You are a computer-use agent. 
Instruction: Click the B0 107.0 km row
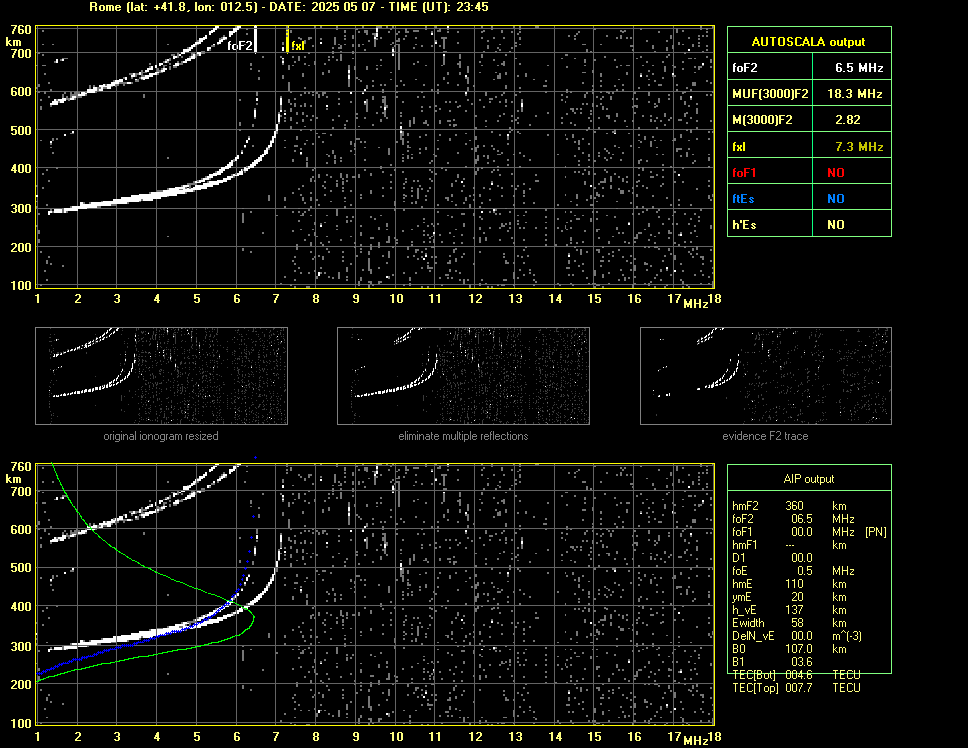tap(789, 649)
